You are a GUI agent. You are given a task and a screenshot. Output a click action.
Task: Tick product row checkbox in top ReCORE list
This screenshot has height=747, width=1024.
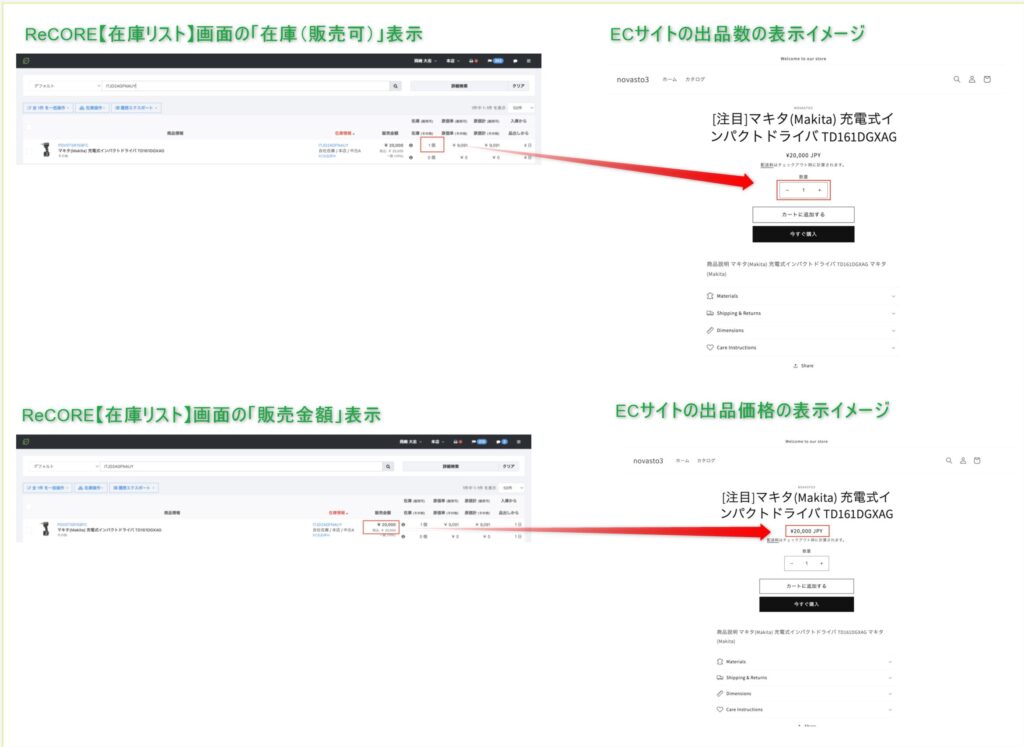(29, 151)
